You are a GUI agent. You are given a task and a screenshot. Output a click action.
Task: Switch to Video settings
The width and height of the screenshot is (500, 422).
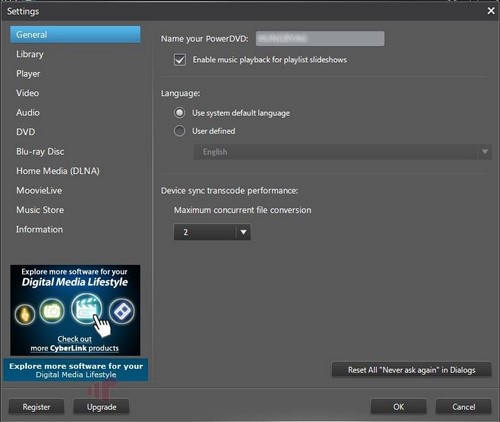pyautogui.click(x=28, y=93)
